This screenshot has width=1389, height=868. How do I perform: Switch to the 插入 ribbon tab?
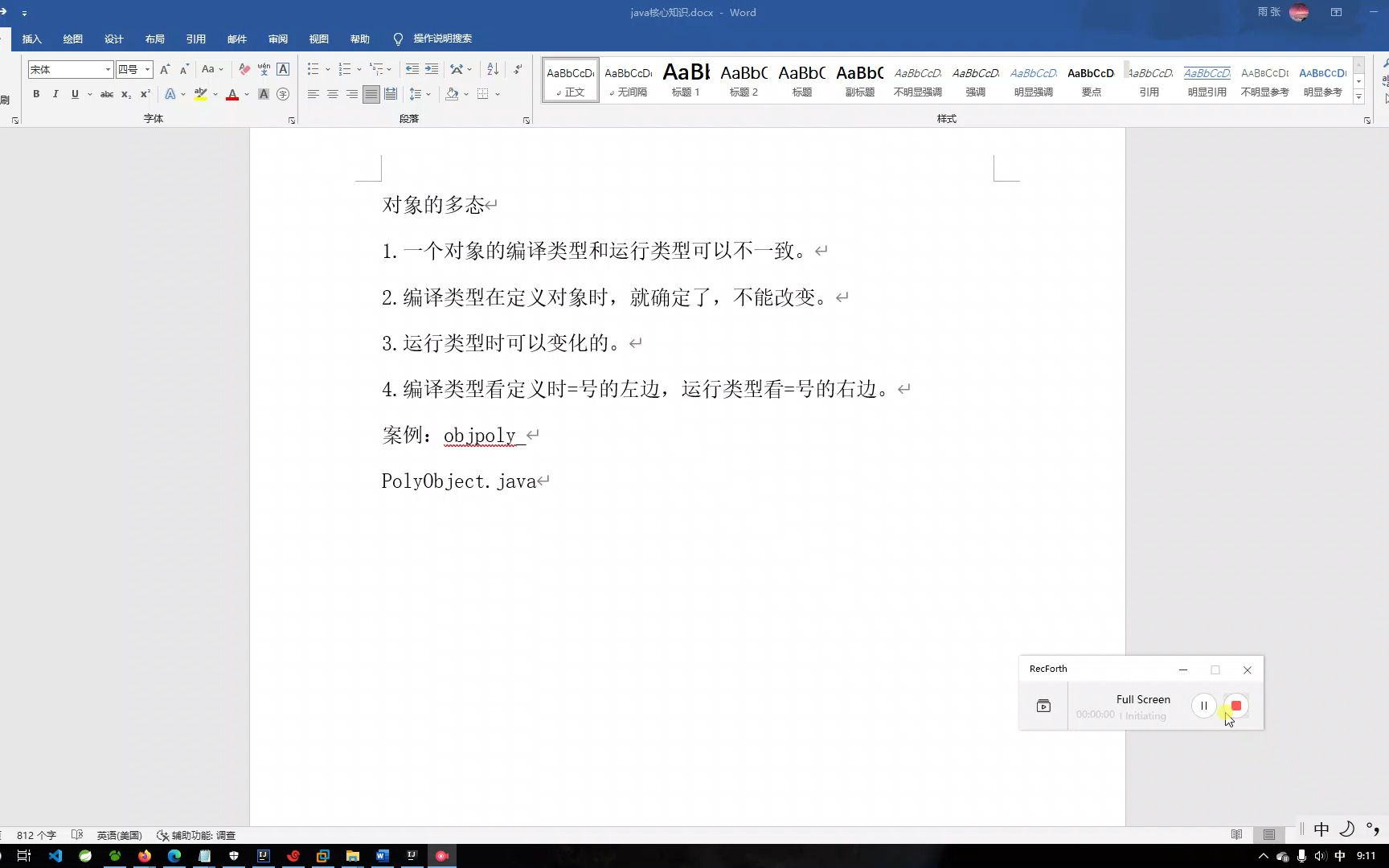pos(31,39)
